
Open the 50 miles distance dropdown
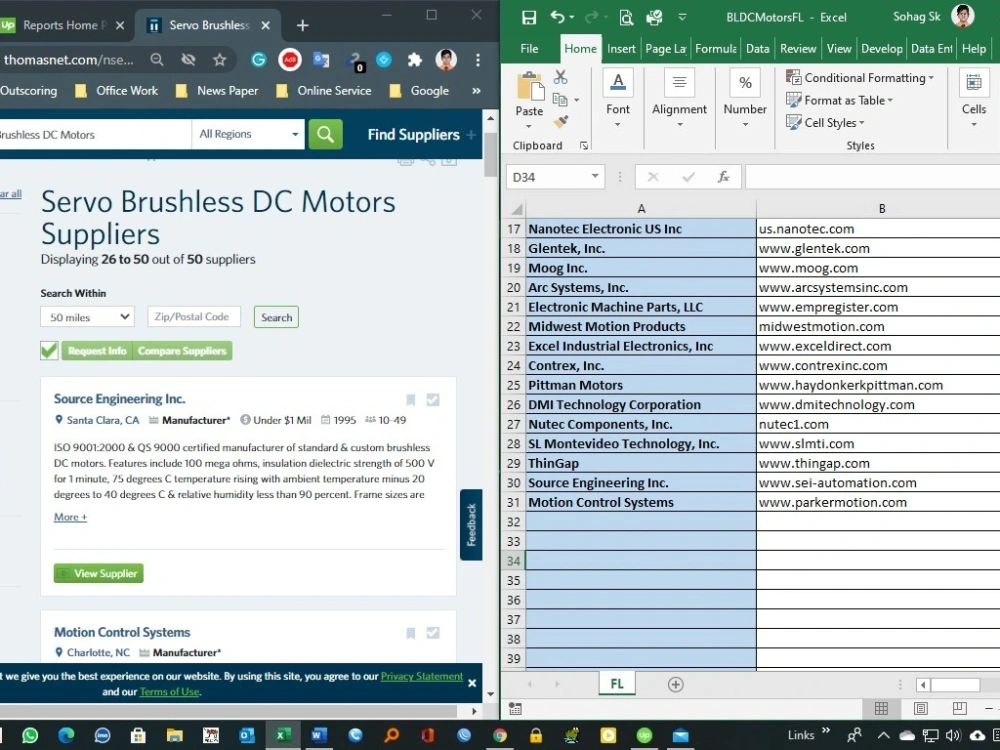pos(87,317)
